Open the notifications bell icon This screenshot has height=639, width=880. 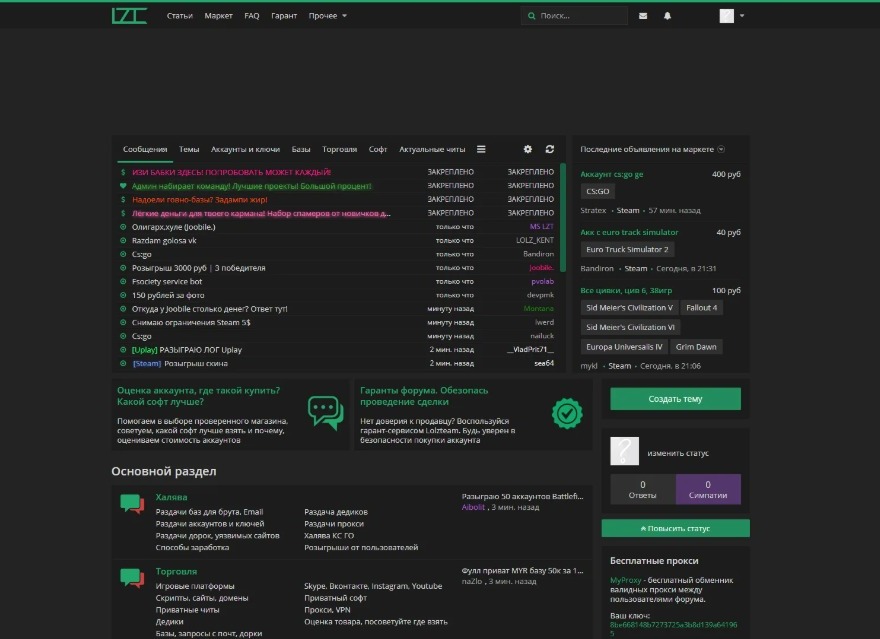[668, 16]
